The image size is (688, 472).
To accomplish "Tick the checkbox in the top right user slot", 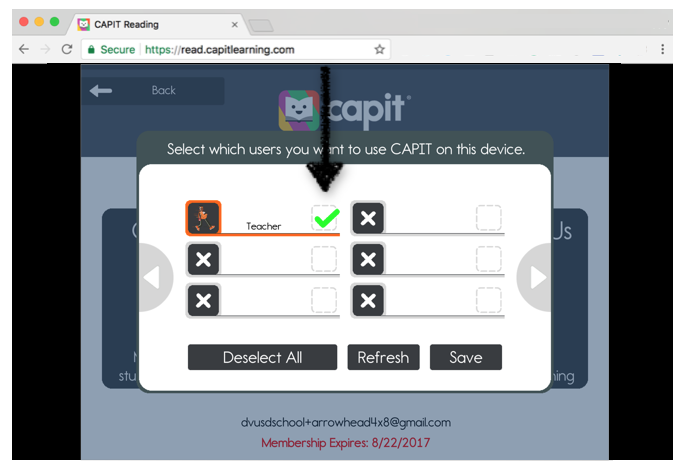I will coord(488,218).
